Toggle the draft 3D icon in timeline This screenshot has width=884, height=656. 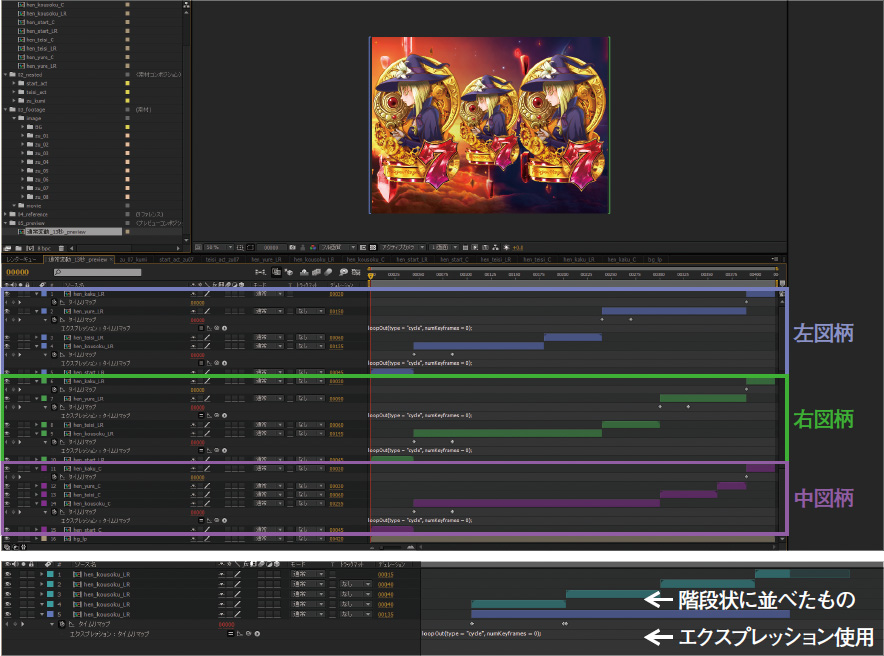point(289,272)
